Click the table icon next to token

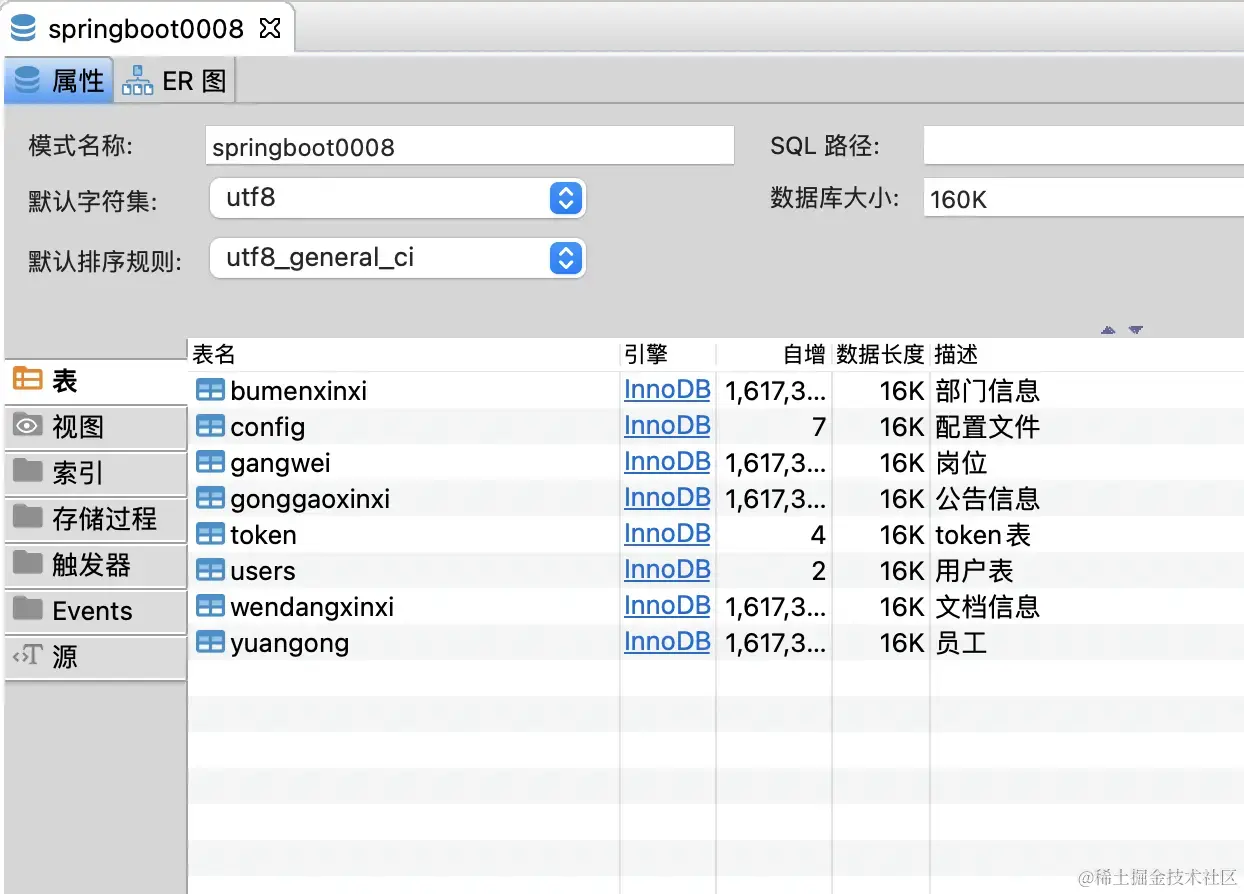pos(210,533)
